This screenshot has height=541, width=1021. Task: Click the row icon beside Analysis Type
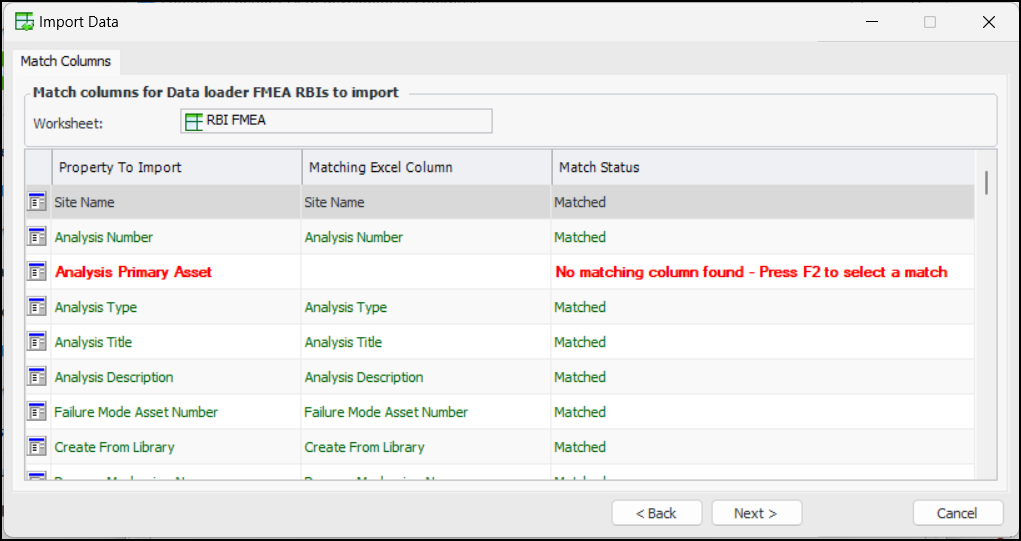click(37, 307)
